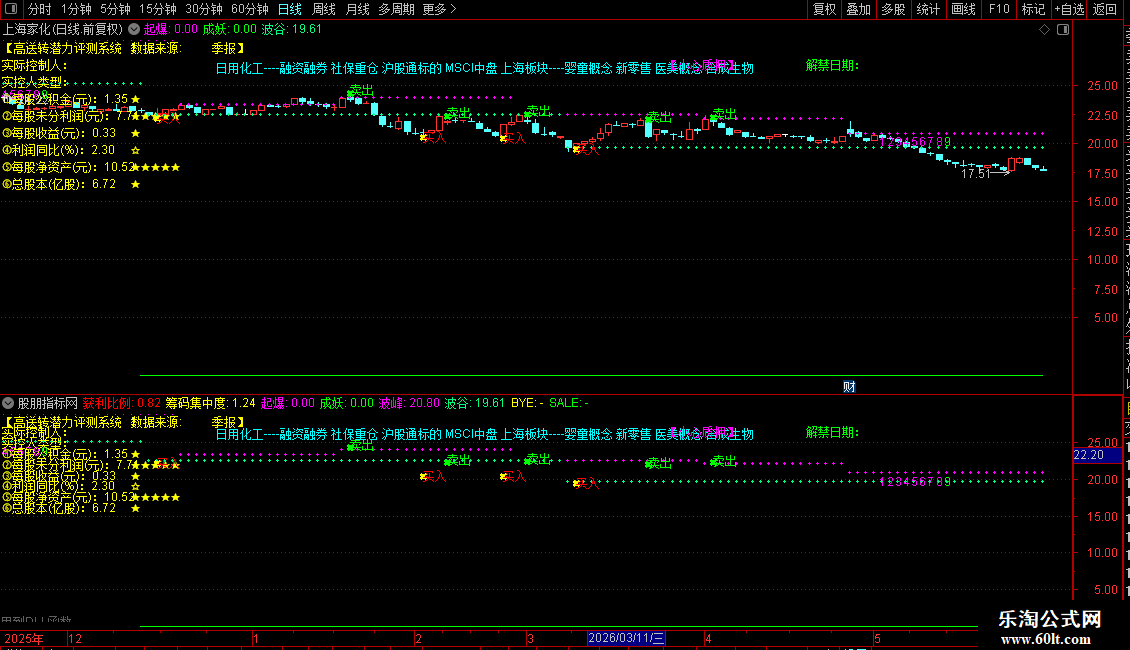Click the 筹码集中度: 1.24 readout
The height and width of the screenshot is (650, 1130).
pyautogui.click(x=210, y=404)
